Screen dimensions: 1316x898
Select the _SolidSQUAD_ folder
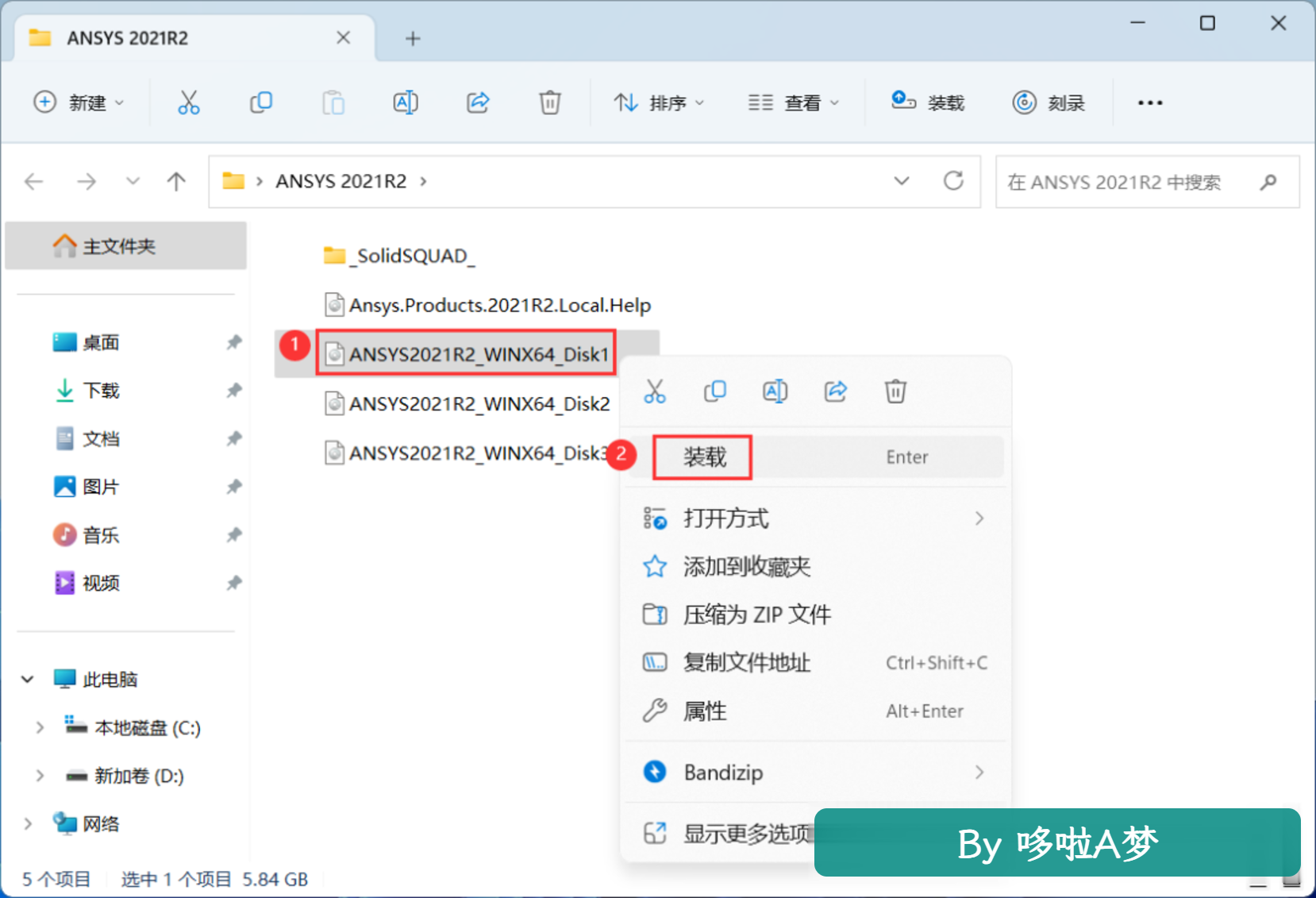pyautogui.click(x=399, y=256)
